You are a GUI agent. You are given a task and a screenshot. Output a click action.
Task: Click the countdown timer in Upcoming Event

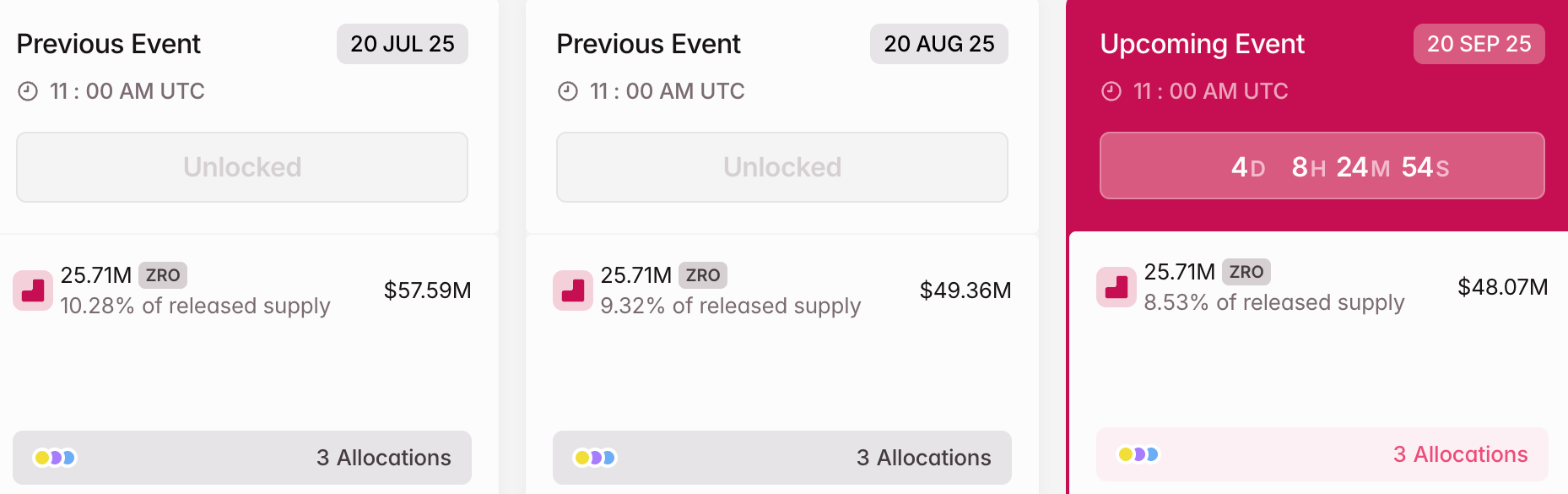coord(1322,166)
